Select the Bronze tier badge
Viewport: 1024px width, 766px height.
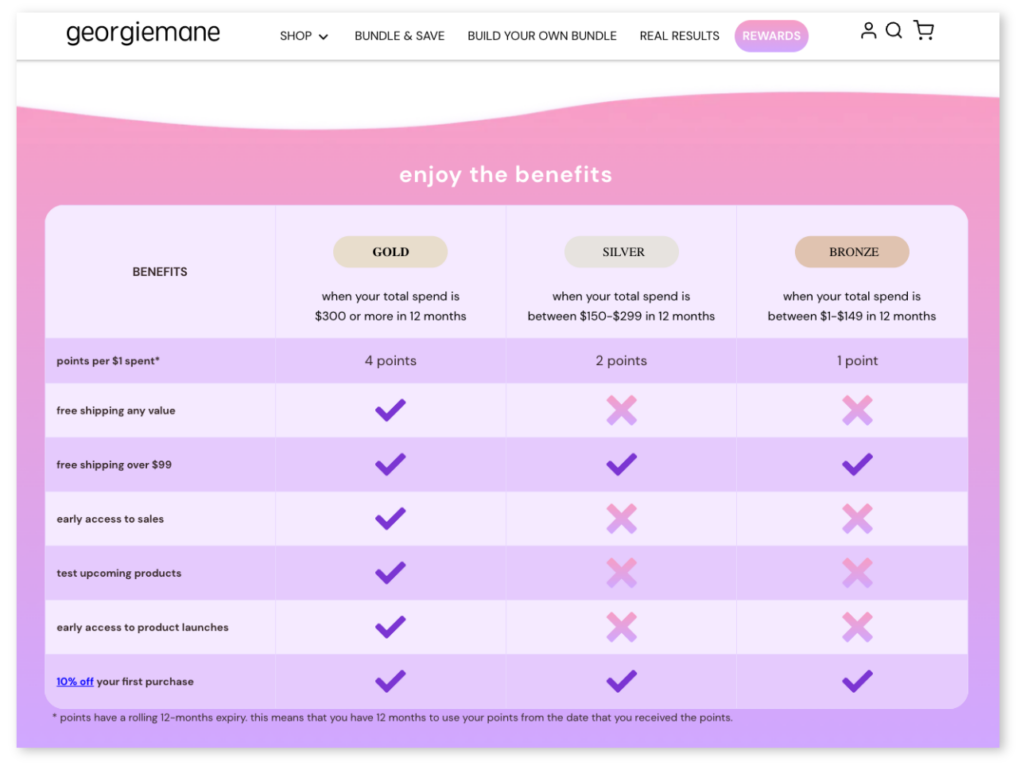pyautogui.click(x=852, y=252)
